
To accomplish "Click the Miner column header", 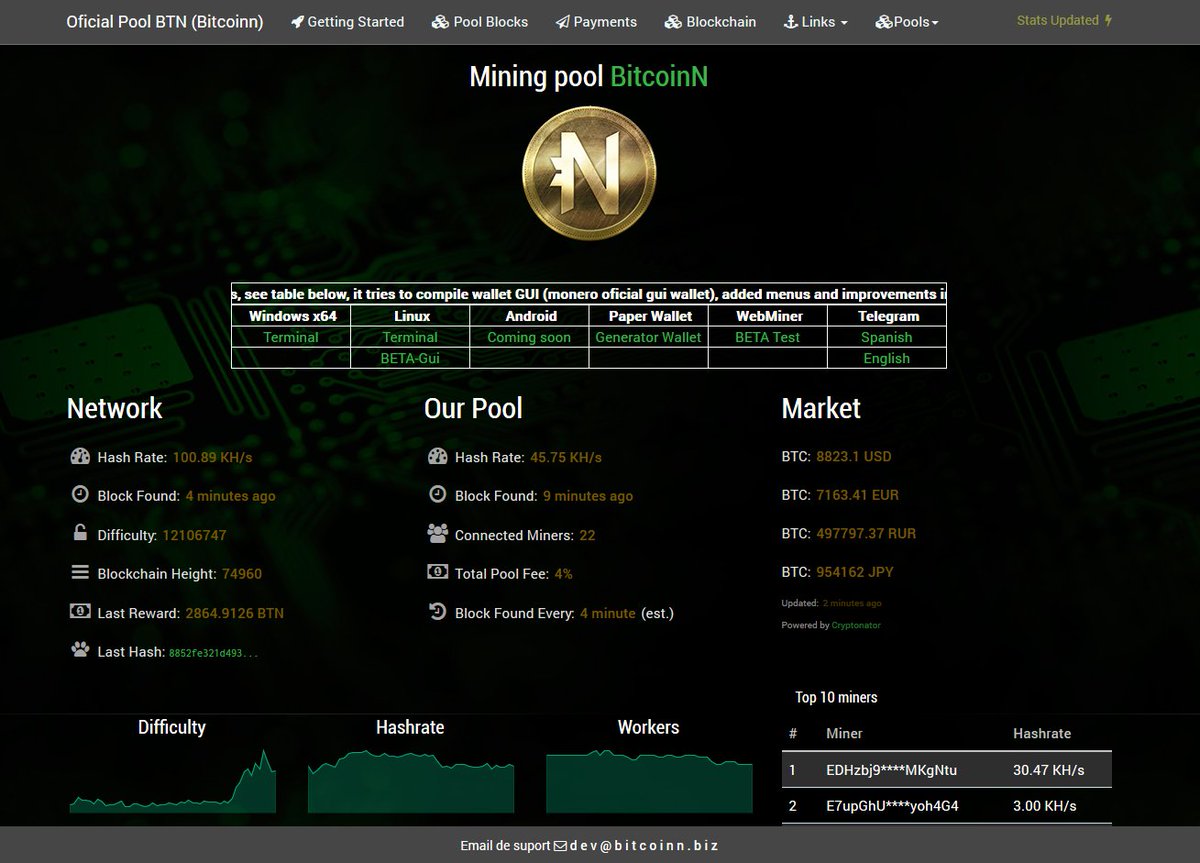I will tap(844, 733).
